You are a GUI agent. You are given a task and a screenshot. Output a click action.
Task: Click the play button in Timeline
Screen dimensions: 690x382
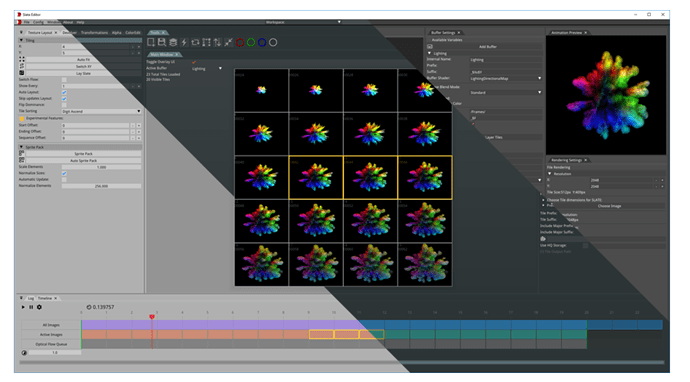pyautogui.click(x=23, y=307)
